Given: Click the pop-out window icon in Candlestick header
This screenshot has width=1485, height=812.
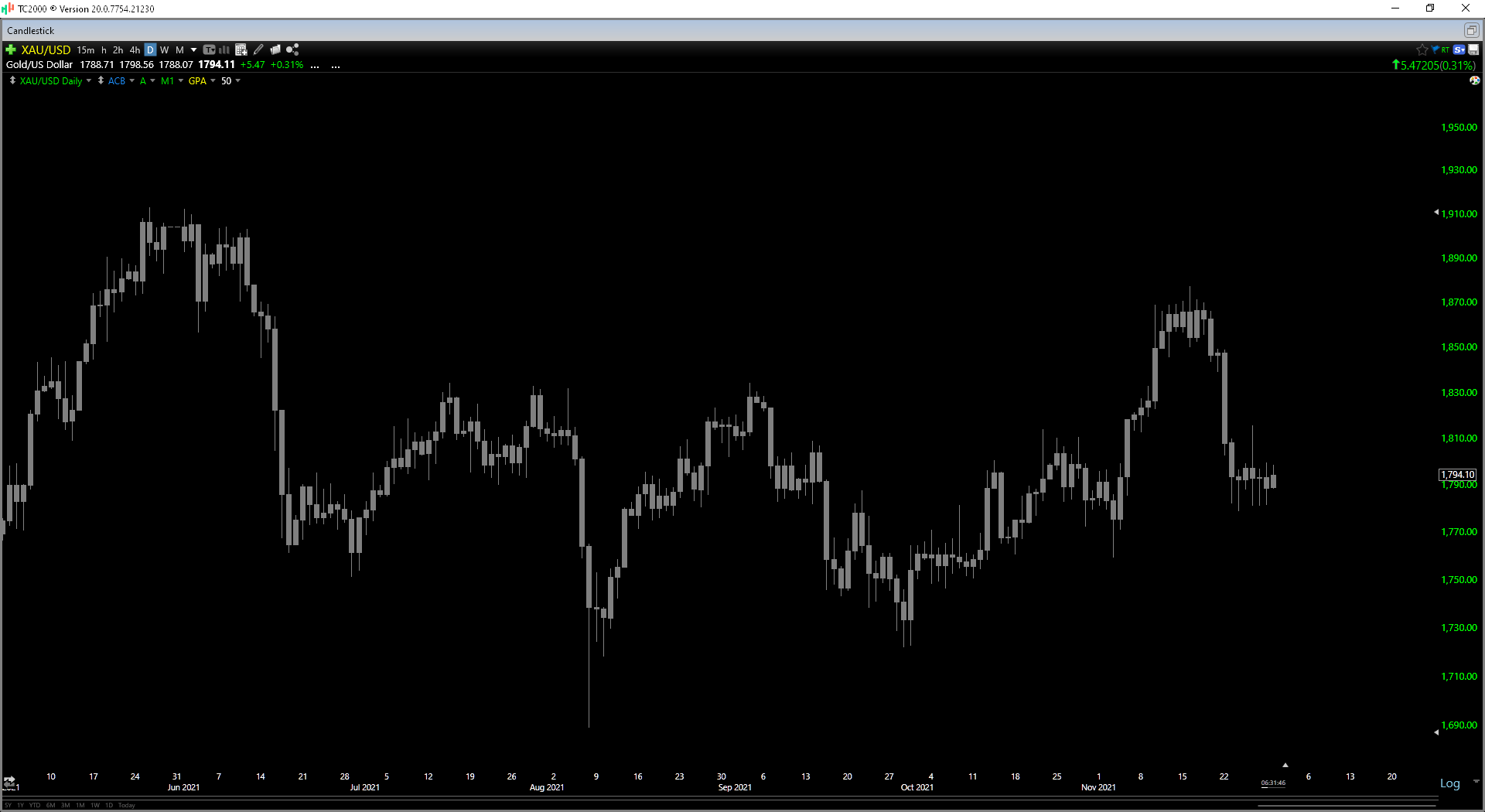Looking at the screenshot, I should pyautogui.click(x=1471, y=30).
